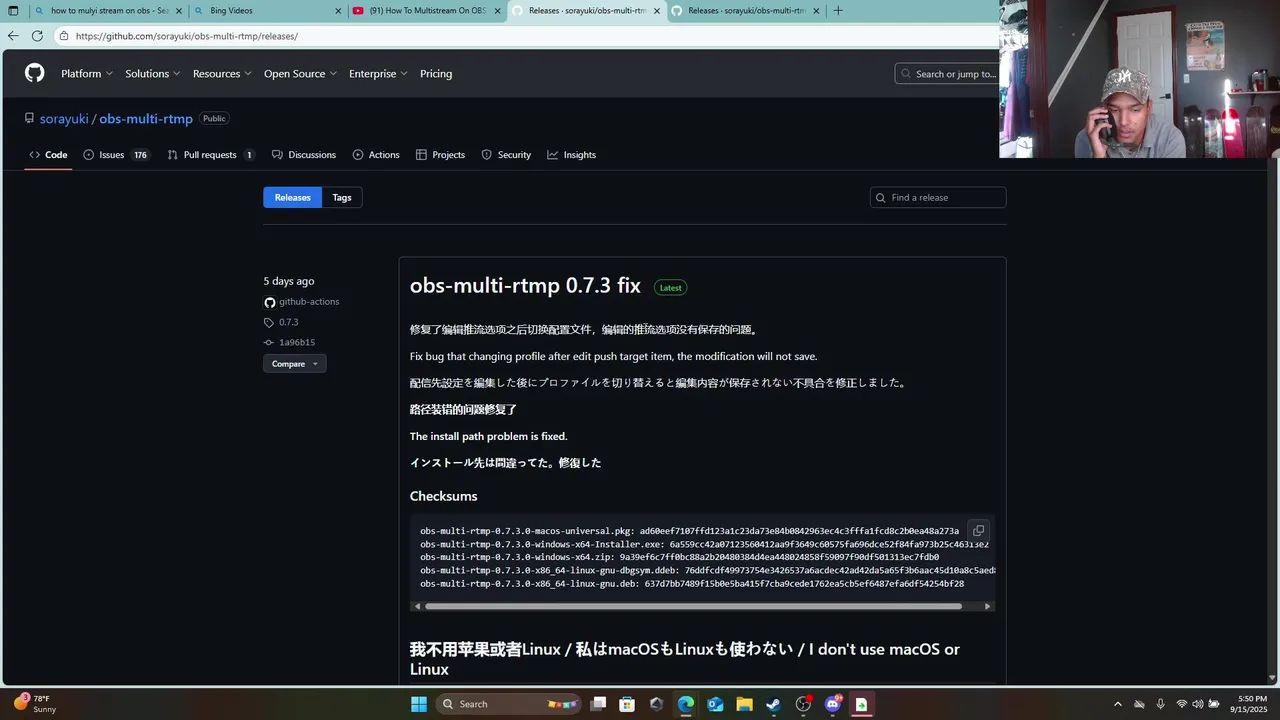Select the Releases button
This screenshot has height=720, width=1280.
[293, 198]
